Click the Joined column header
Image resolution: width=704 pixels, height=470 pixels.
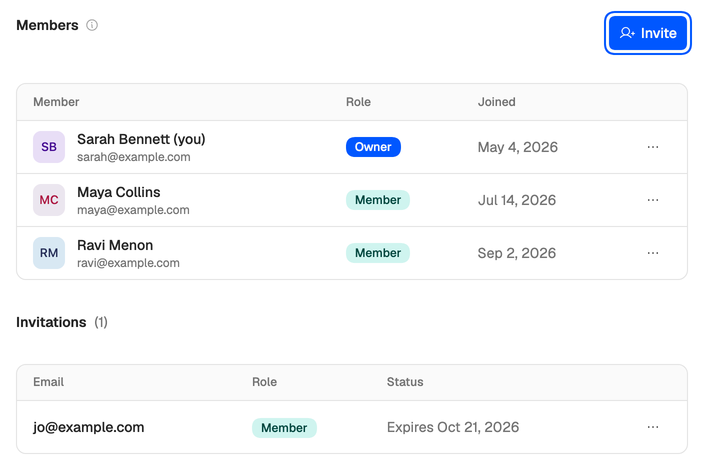[497, 102]
